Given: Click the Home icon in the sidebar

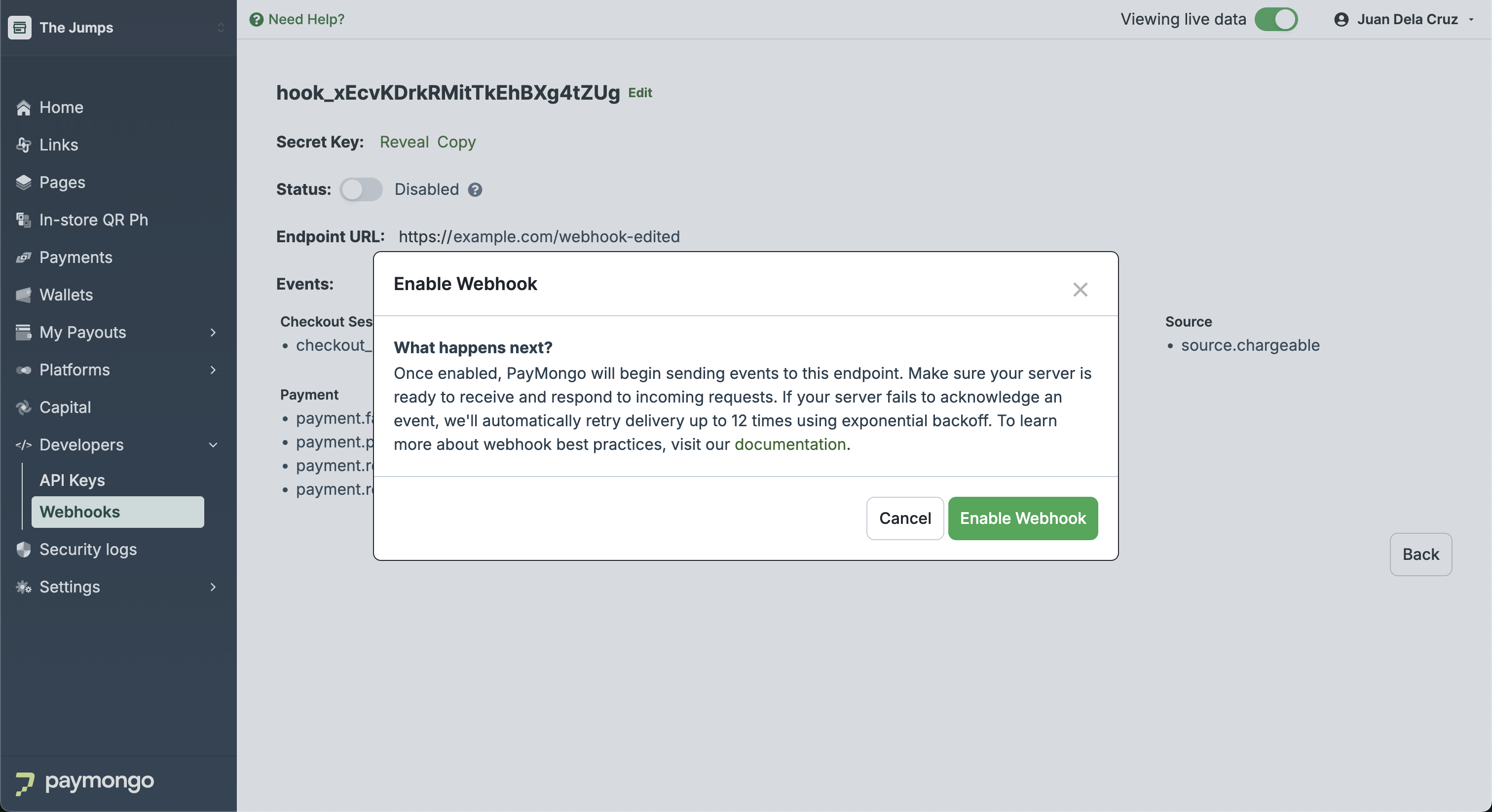Looking at the screenshot, I should (x=23, y=108).
